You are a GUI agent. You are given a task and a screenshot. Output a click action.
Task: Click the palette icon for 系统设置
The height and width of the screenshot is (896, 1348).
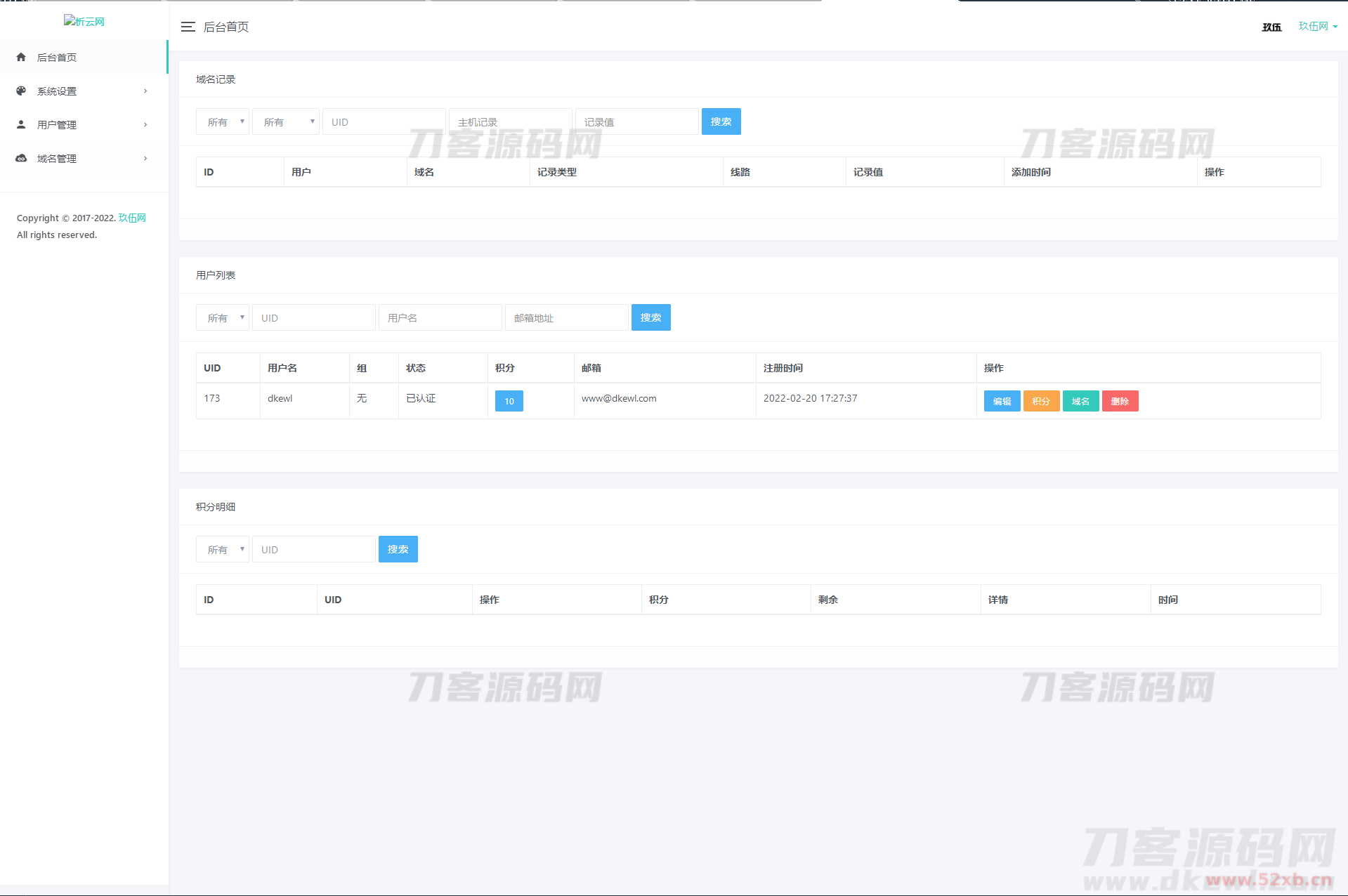(21, 91)
